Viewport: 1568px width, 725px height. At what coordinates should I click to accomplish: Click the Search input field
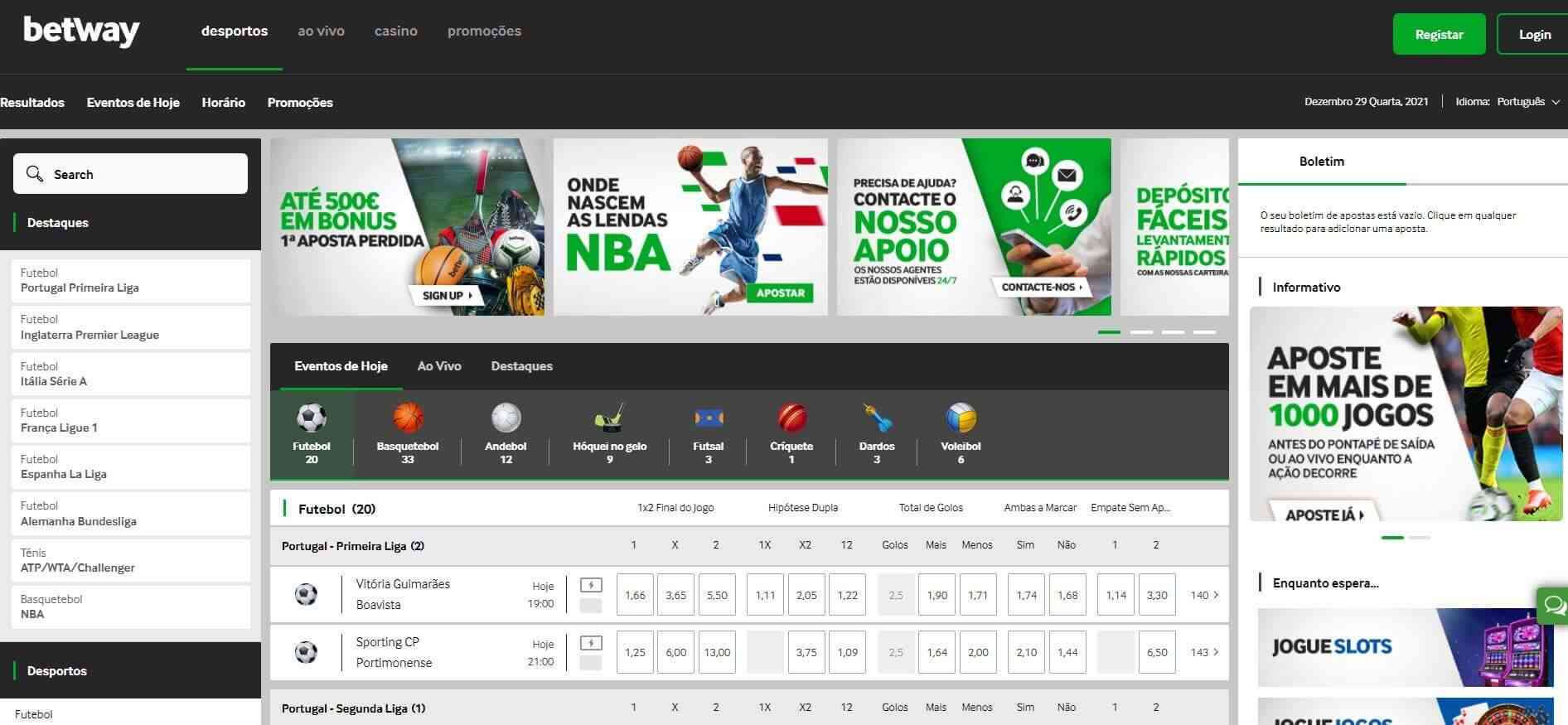coord(130,173)
